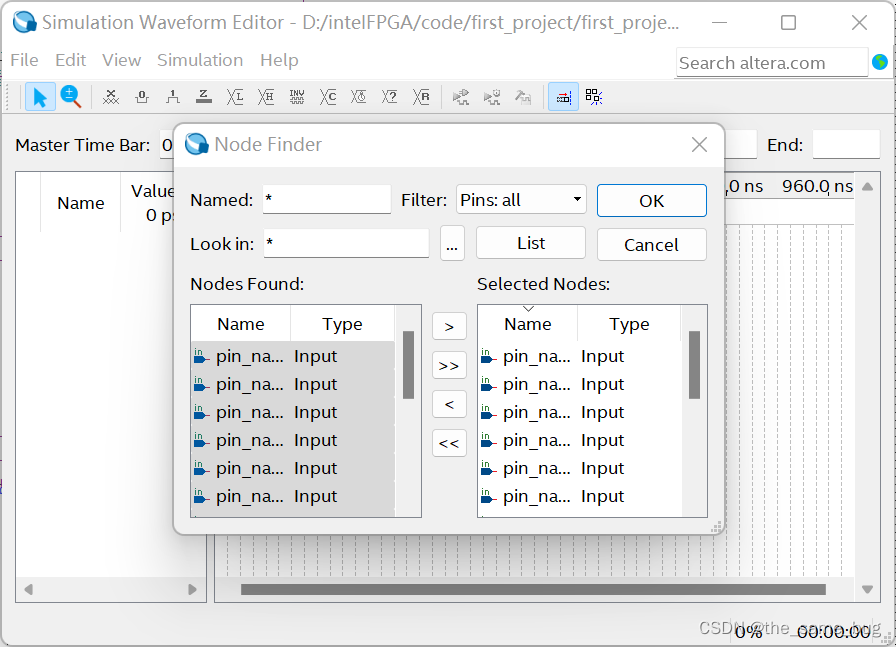Click Simulation Waveform Editor title icon
This screenshot has width=896, height=647.
(x=25, y=22)
